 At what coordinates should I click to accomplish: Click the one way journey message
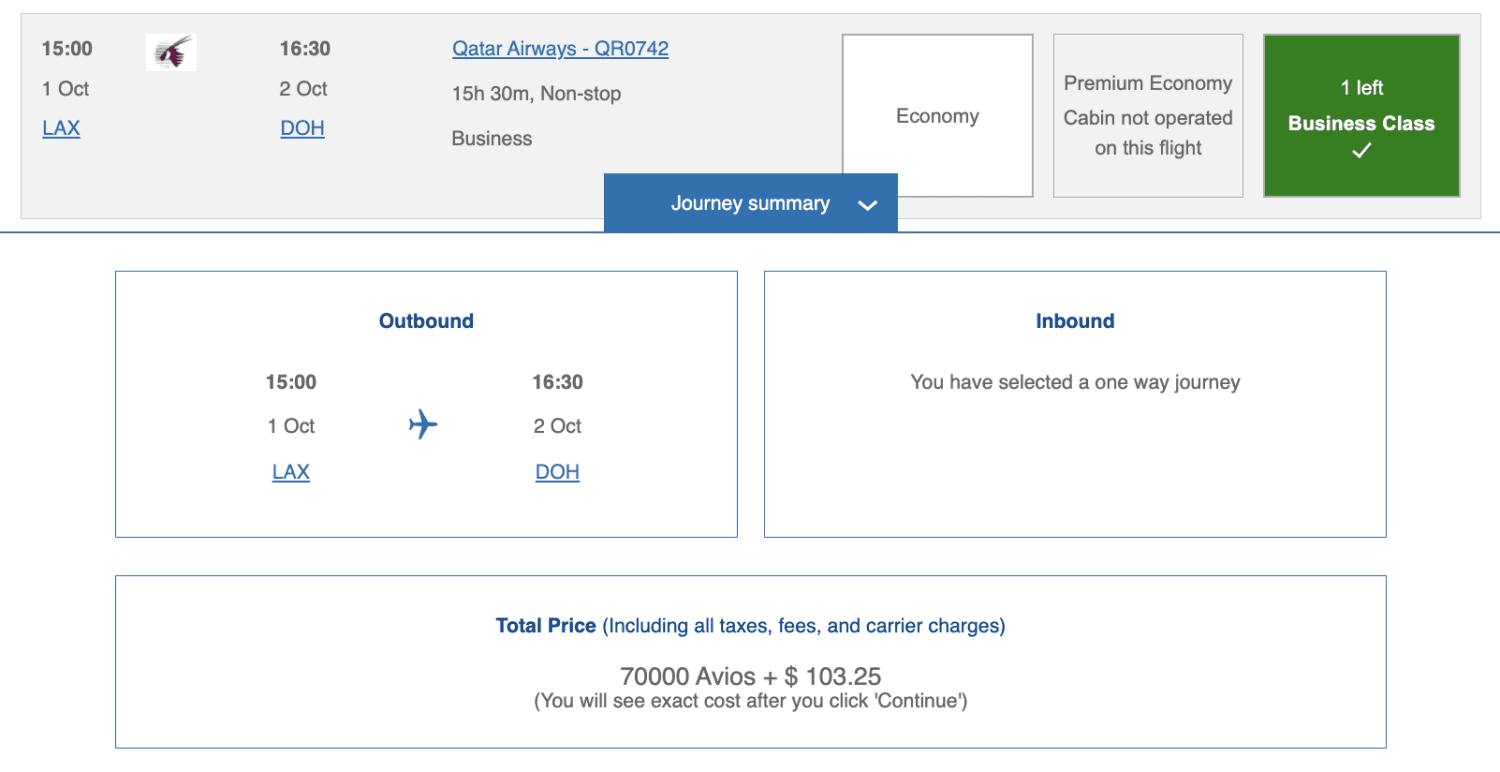pos(1075,382)
